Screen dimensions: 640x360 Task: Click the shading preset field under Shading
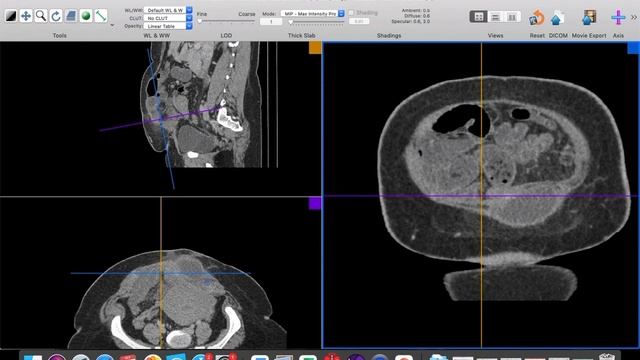(359, 21)
